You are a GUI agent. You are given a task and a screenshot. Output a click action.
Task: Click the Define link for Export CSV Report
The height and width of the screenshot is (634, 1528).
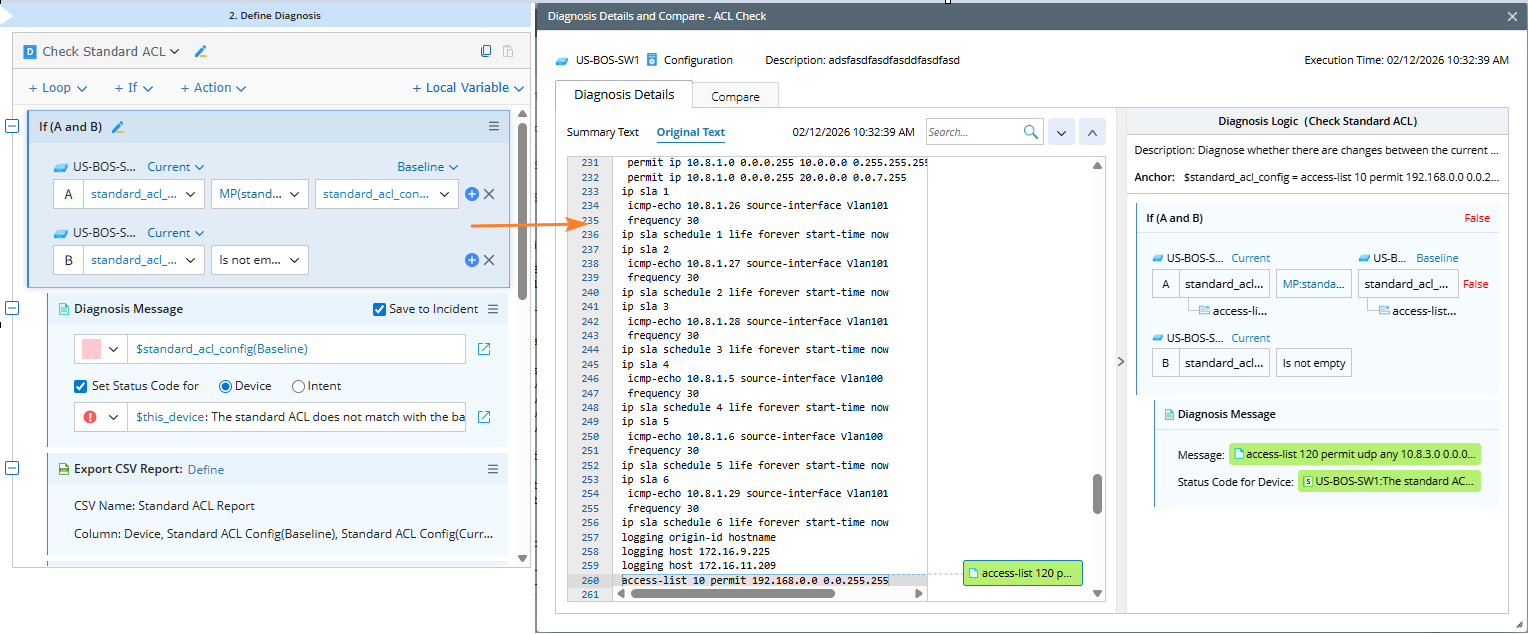click(x=206, y=469)
